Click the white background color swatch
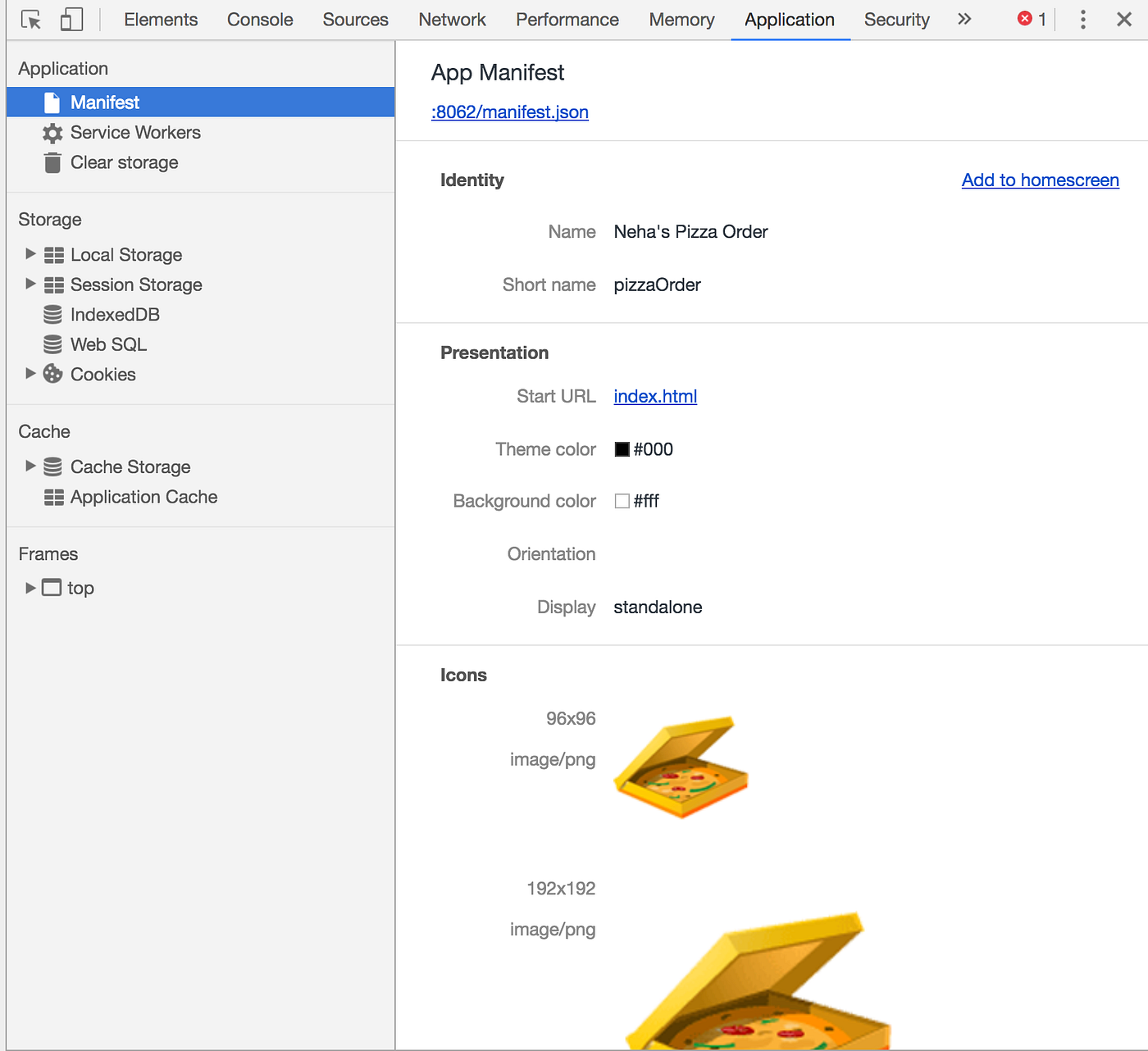This screenshot has height=1051, width=1148. point(622,501)
